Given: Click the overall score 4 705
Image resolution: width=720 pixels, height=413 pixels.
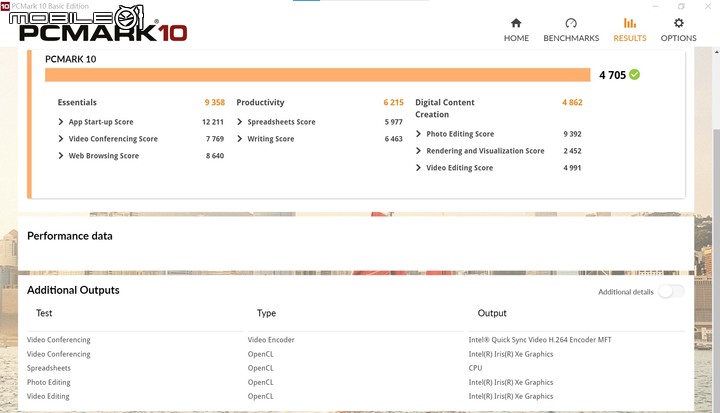Looking at the screenshot, I should pos(613,75).
